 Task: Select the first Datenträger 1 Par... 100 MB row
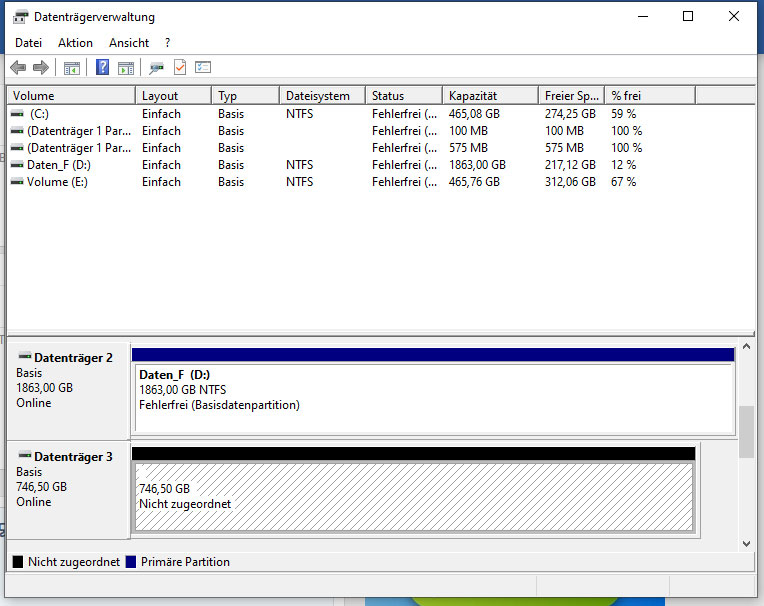[351, 131]
